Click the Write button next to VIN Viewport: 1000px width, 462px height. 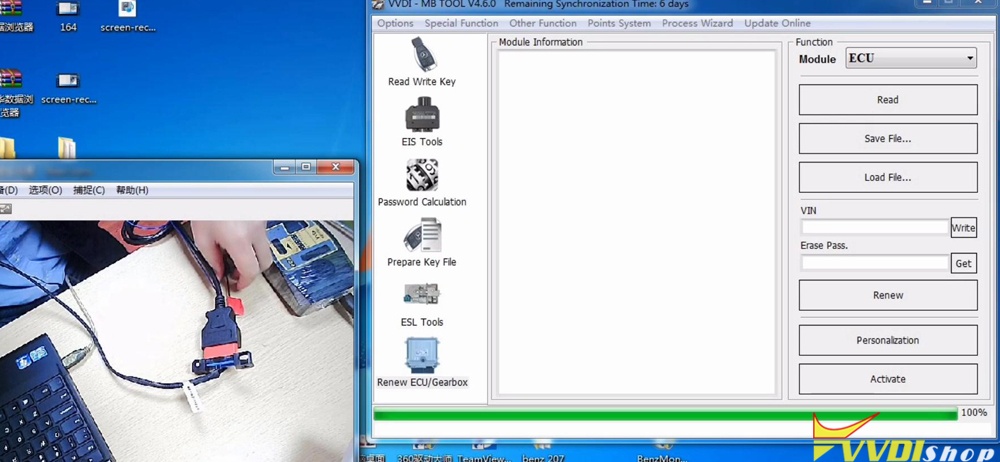[963, 228]
